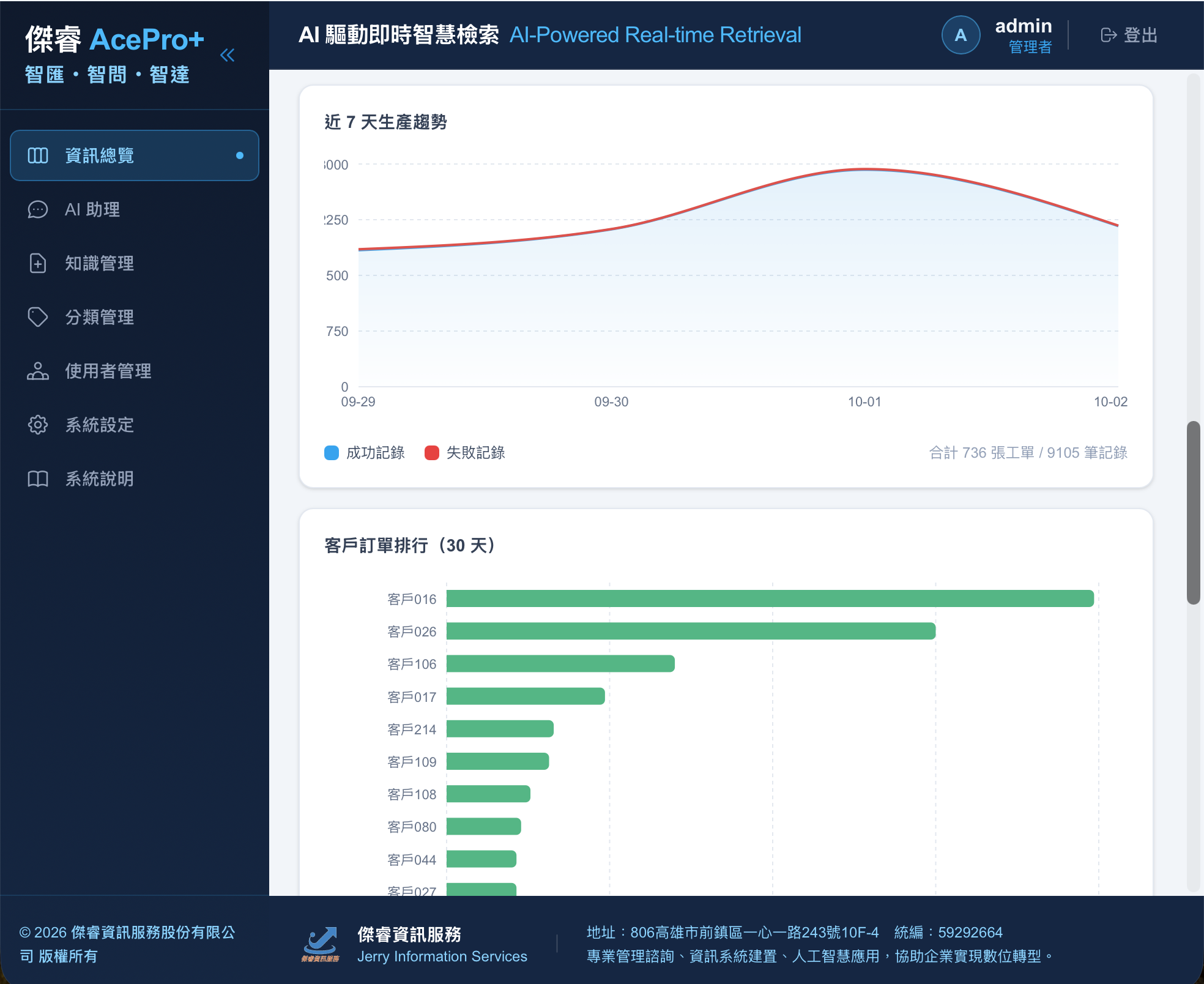Open the 知識管理 menu item
Screen dimensions: 1204x984
(135, 263)
